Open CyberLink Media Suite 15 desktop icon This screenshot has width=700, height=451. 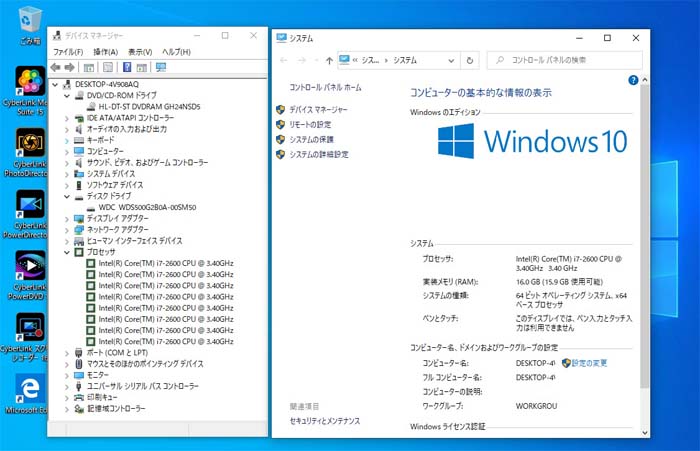tap(30, 91)
